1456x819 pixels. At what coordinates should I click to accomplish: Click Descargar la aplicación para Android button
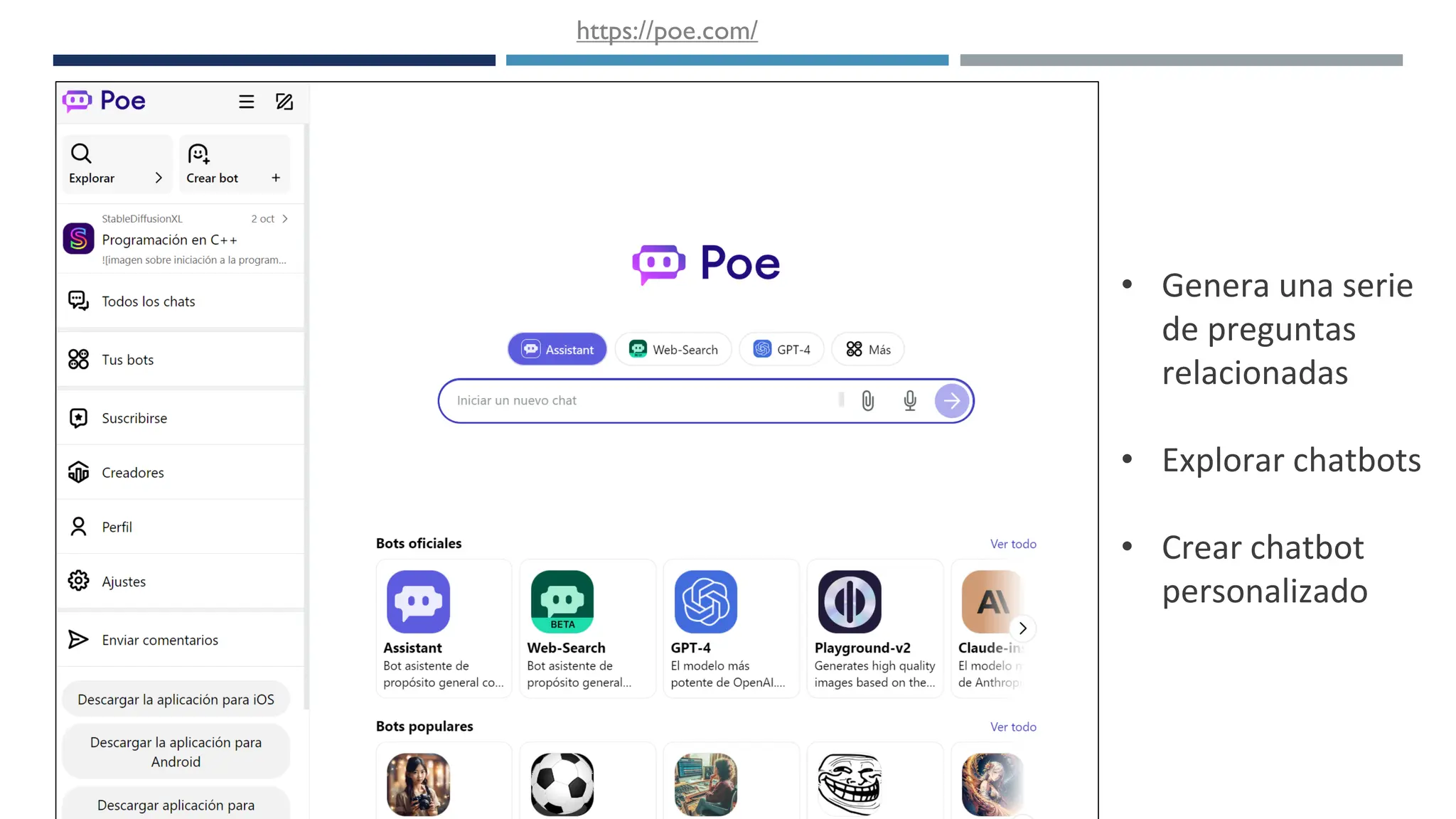click(176, 751)
